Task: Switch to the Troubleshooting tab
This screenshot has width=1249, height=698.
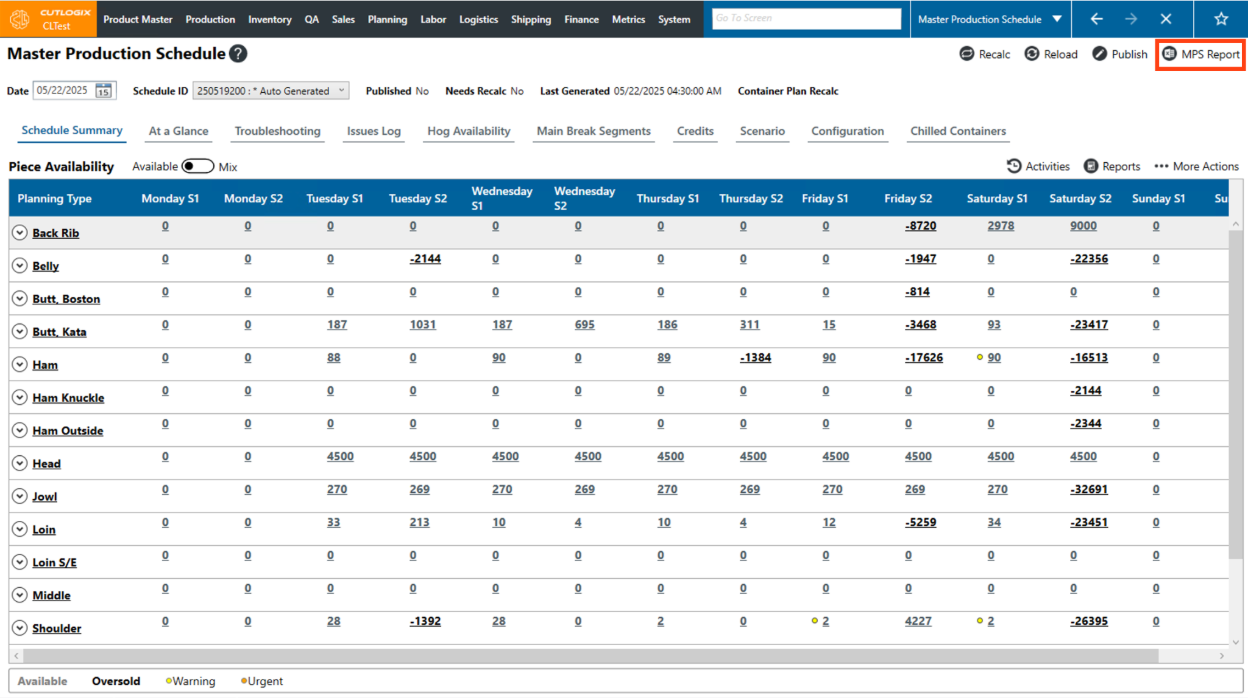Action: coord(277,131)
